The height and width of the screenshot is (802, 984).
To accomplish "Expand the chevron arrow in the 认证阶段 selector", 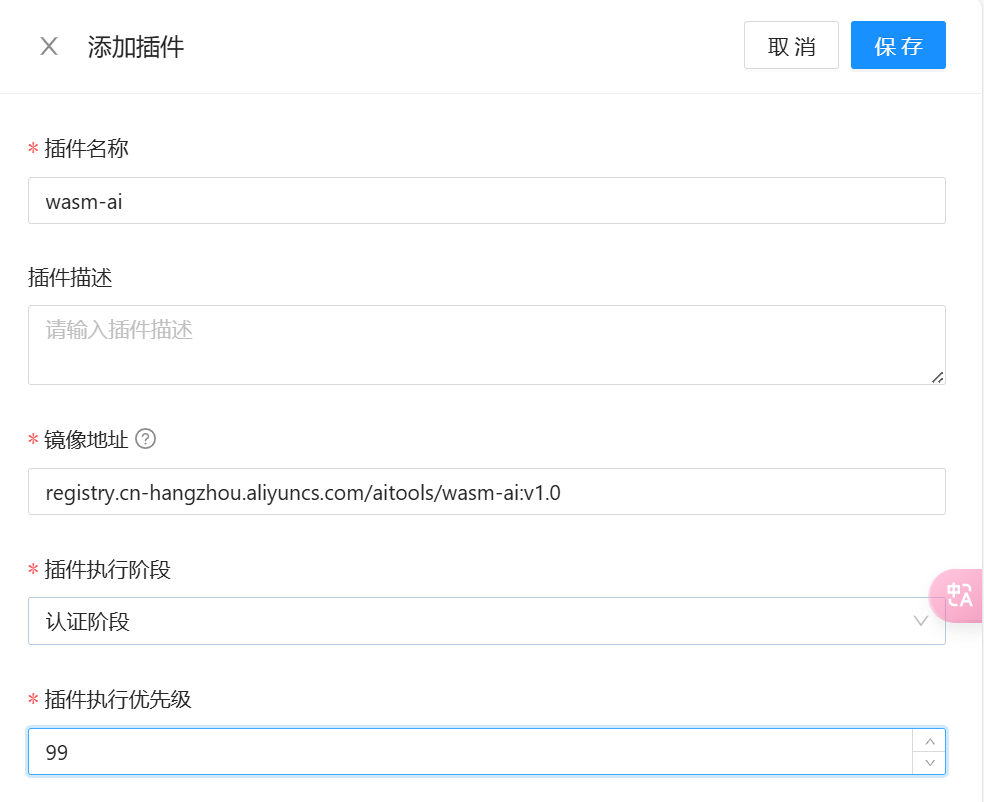I will click(x=921, y=622).
